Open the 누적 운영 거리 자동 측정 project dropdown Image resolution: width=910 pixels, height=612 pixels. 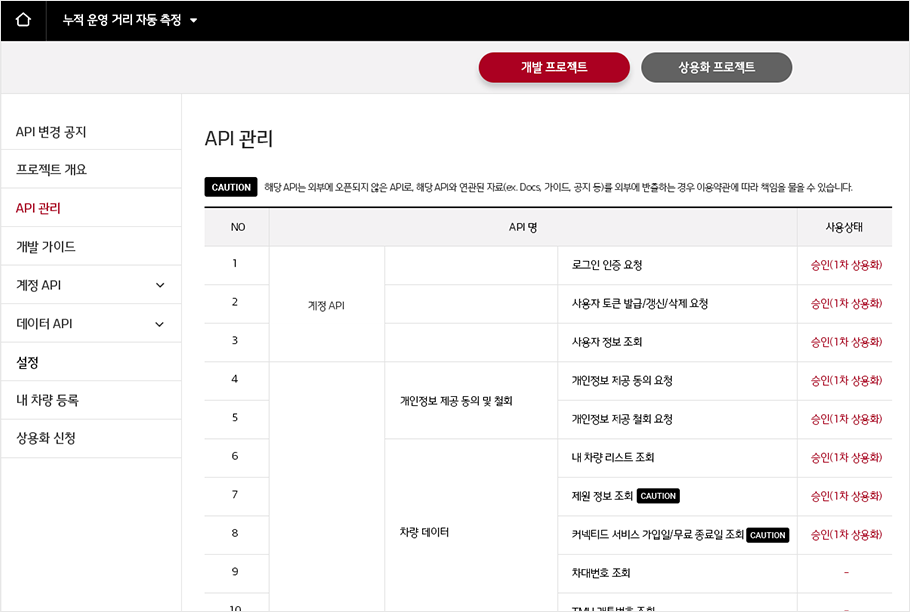point(193,20)
